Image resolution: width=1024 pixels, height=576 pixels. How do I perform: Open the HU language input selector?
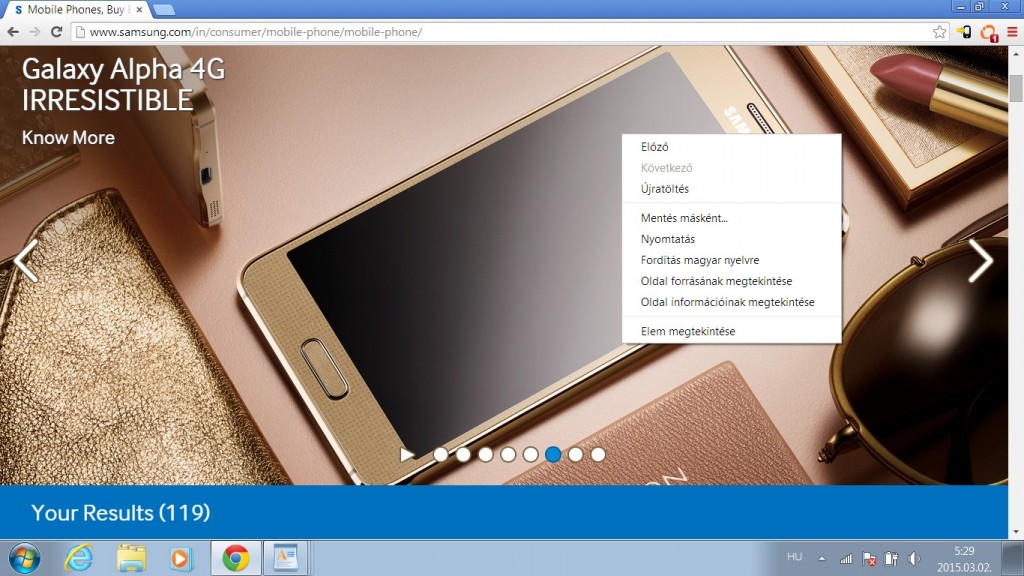point(794,556)
